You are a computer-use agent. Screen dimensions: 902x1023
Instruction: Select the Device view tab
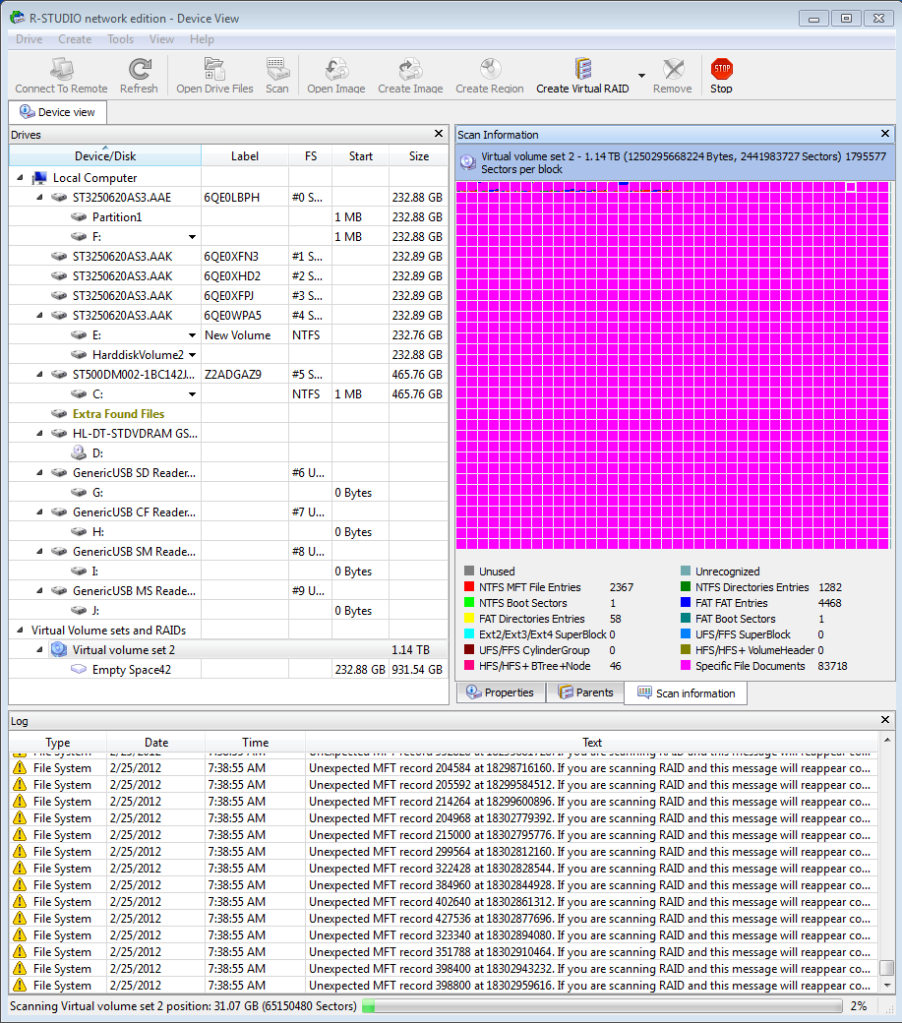57,112
